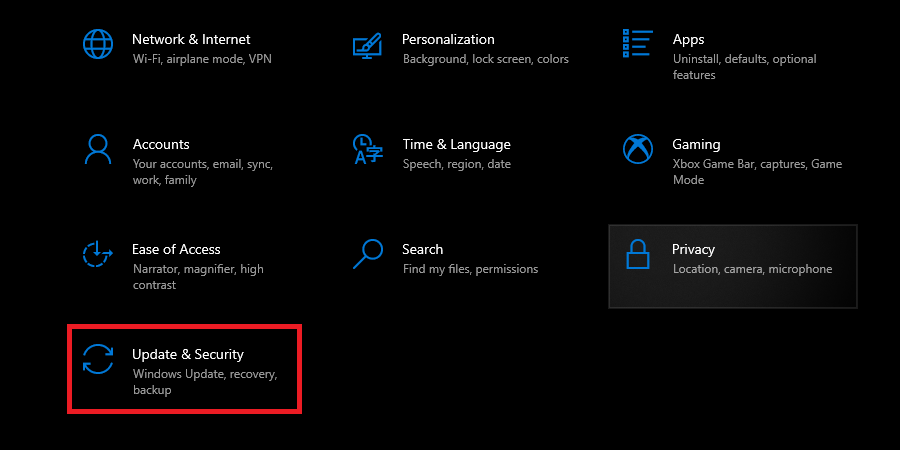Go to the Accounts settings title
Screen dimensions: 900x450
pos(161,144)
